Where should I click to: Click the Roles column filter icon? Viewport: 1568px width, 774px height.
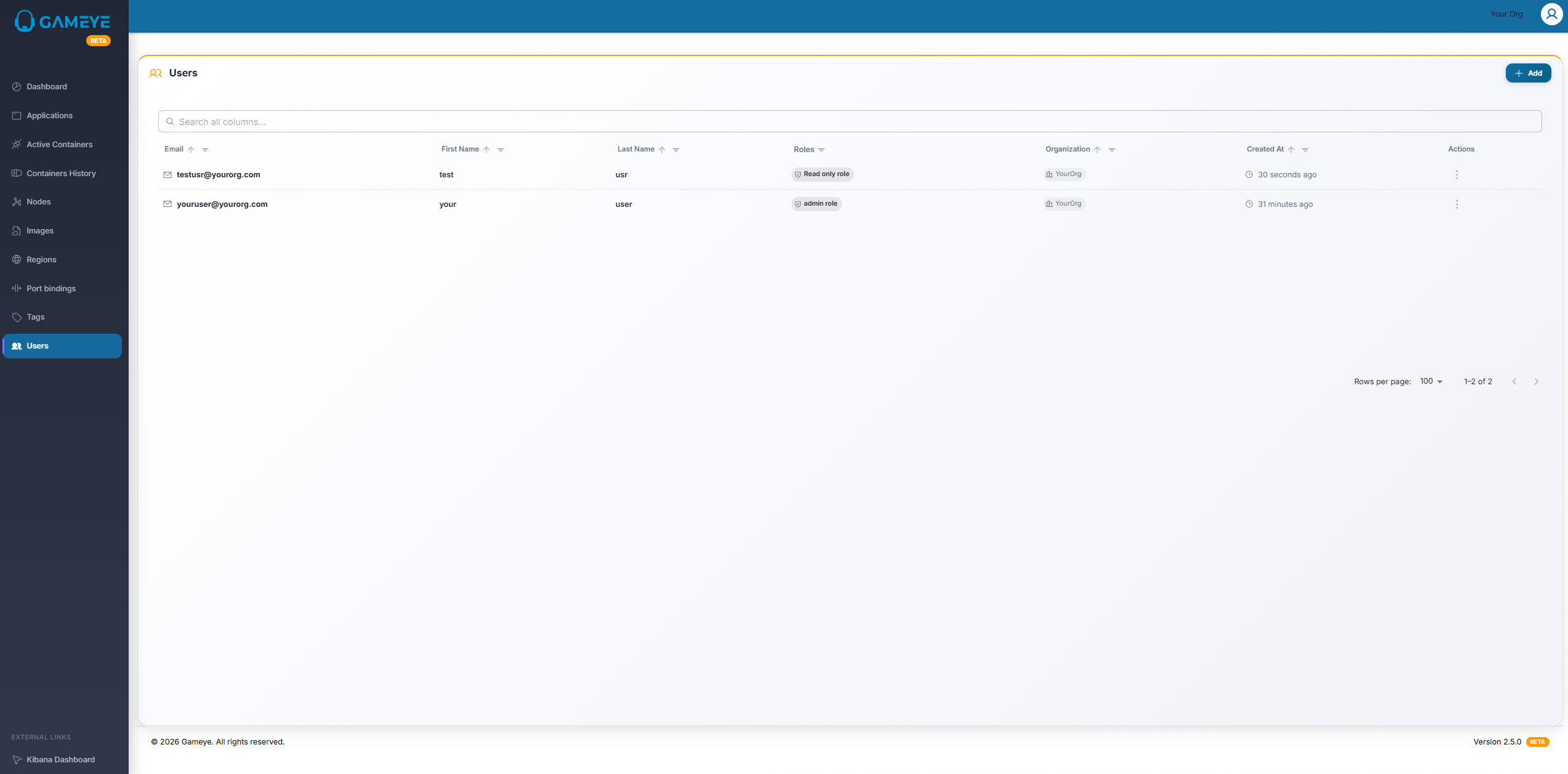(821, 150)
